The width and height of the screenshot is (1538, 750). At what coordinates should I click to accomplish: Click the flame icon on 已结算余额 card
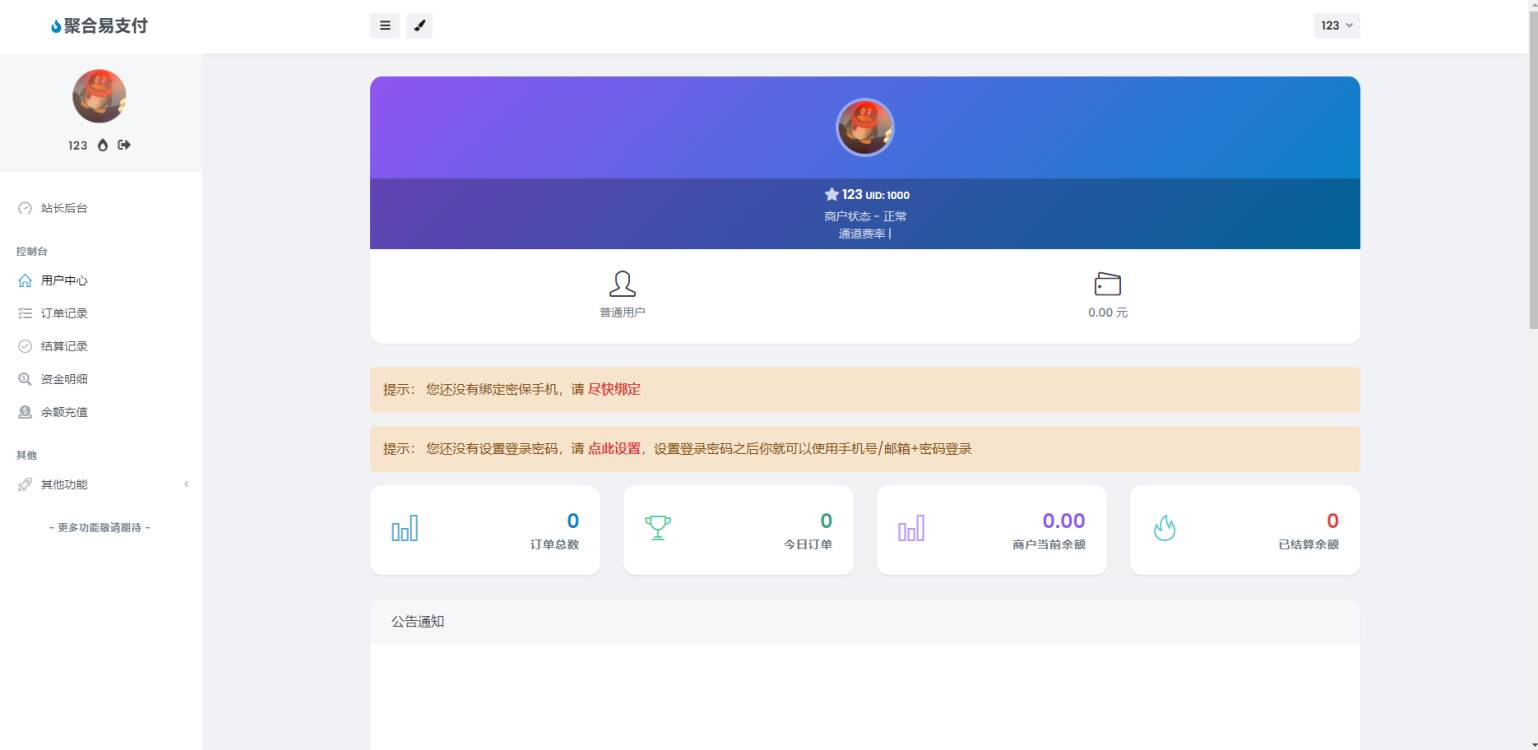pyautogui.click(x=1164, y=528)
